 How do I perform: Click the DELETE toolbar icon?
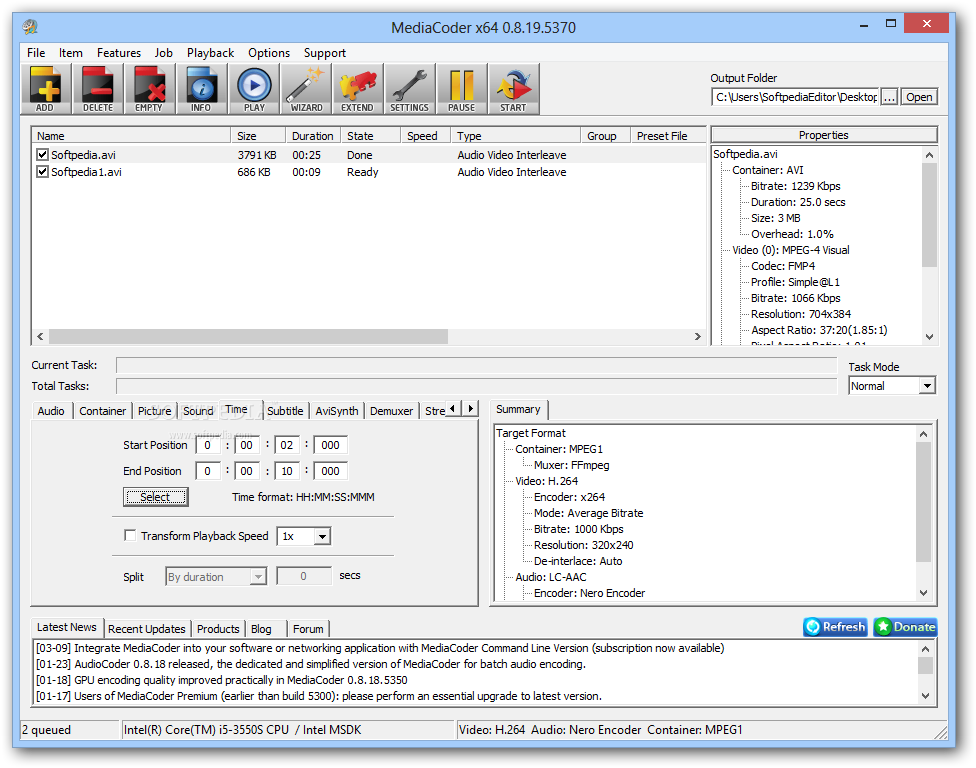pos(98,89)
